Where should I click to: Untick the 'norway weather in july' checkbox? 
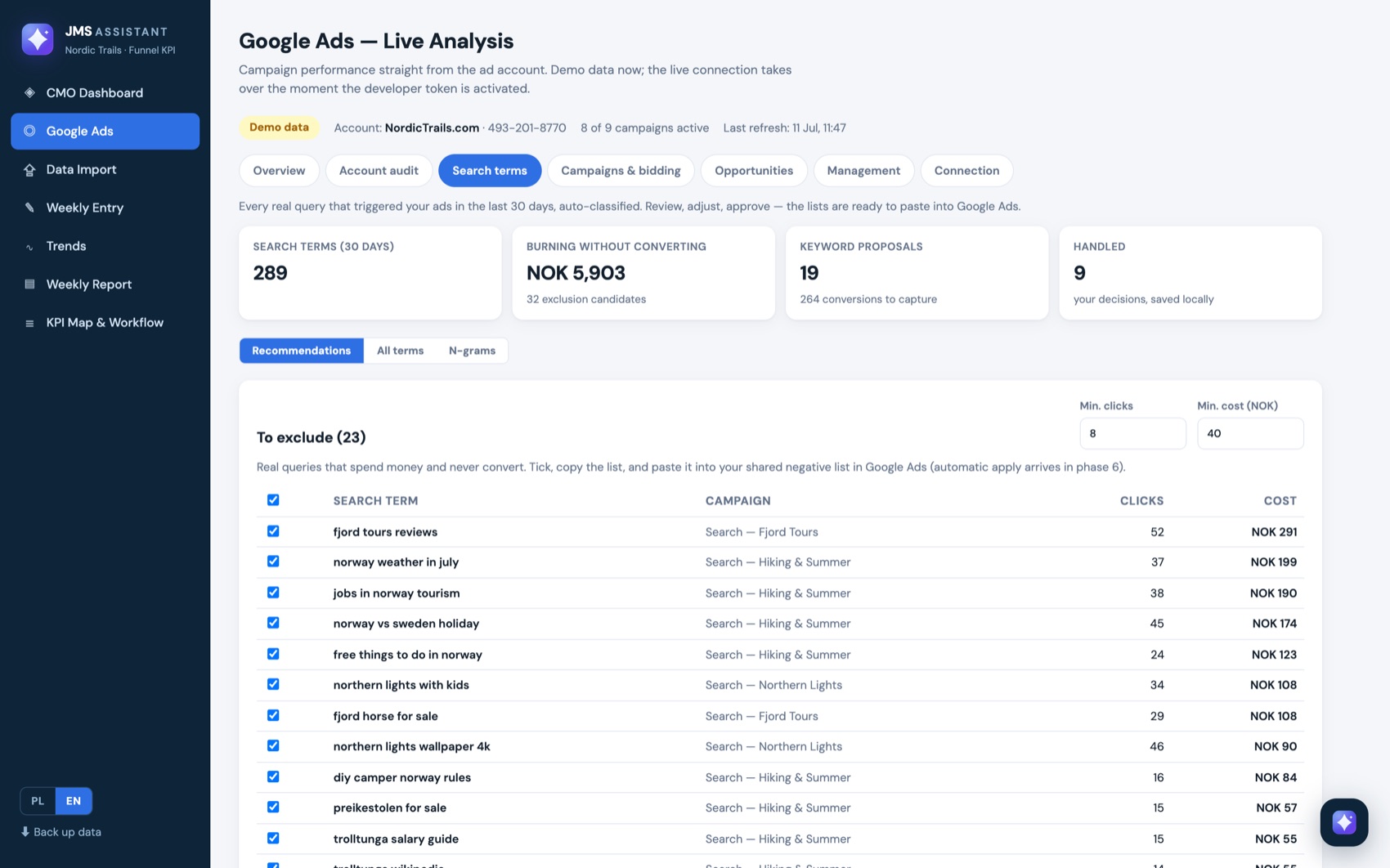coord(273,561)
